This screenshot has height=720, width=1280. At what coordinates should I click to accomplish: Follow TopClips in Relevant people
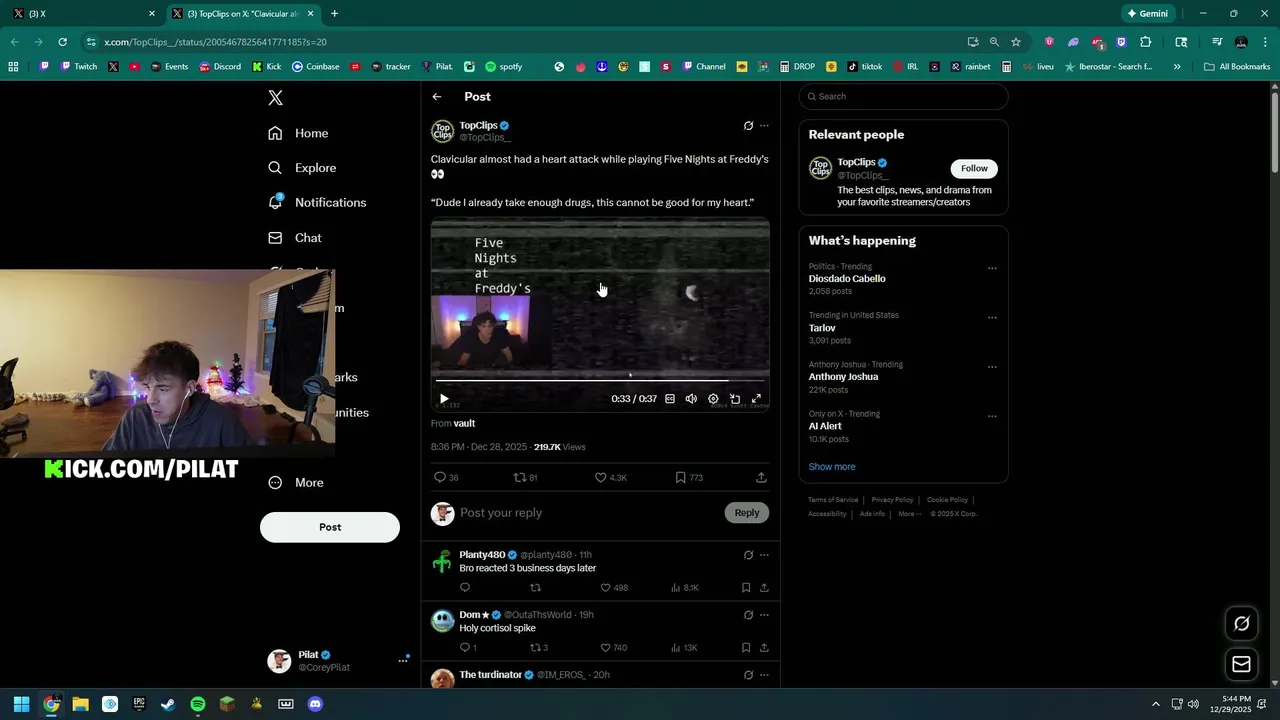(974, 168)
